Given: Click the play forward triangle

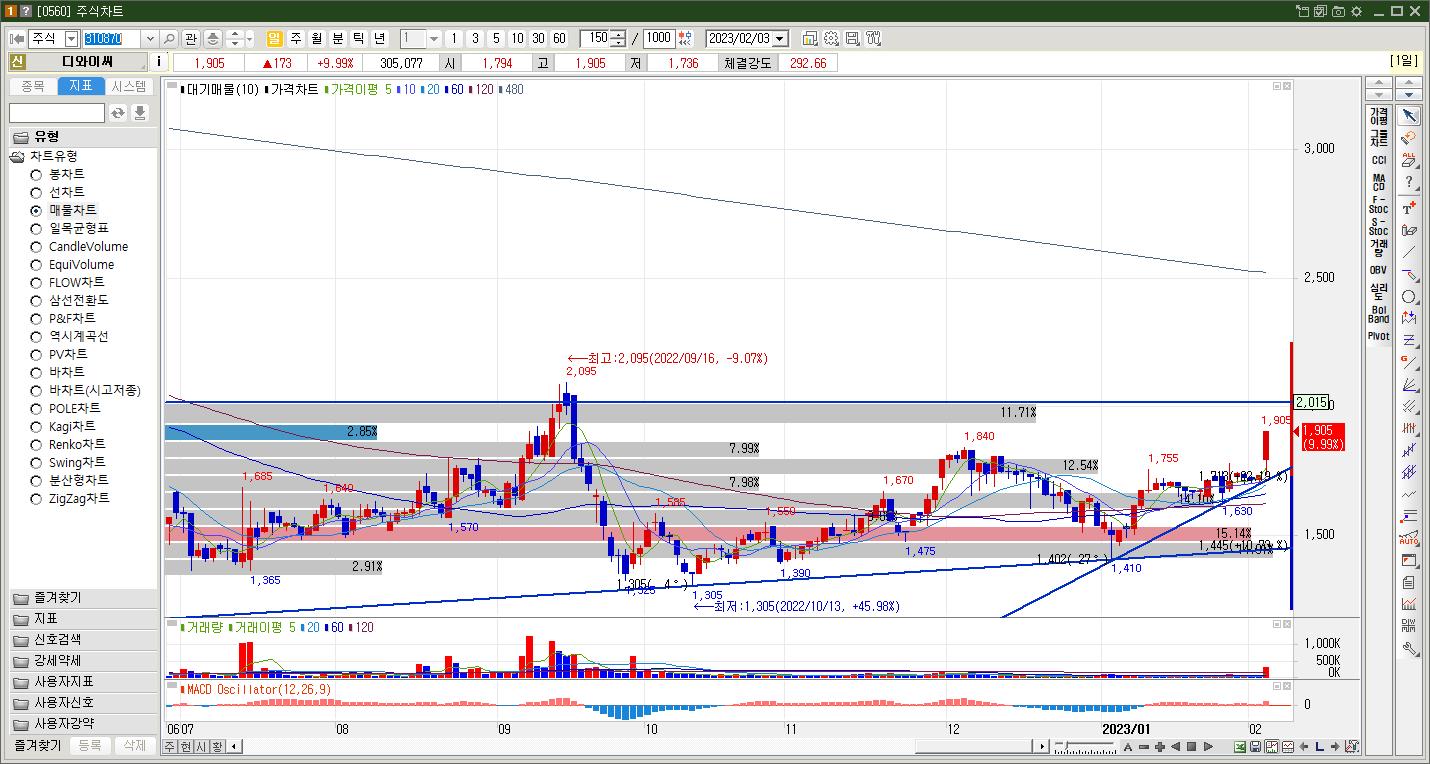Looking at the screenshot, I should point(1208,746).
